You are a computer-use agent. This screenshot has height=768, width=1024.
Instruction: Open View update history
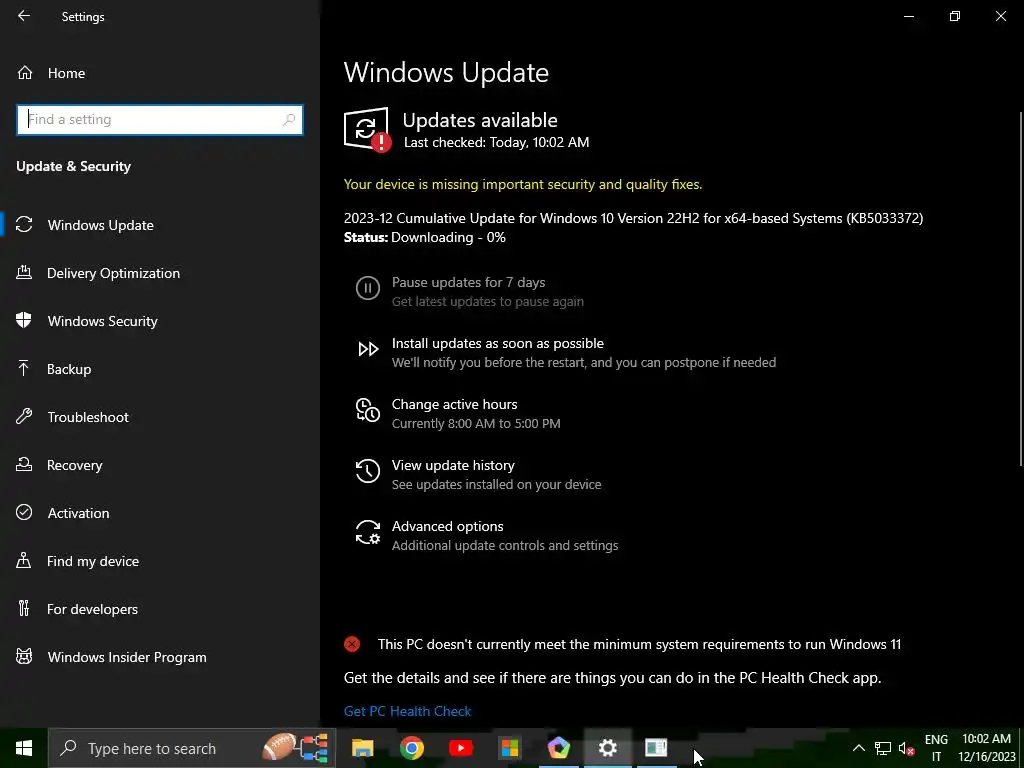[453, 466]
